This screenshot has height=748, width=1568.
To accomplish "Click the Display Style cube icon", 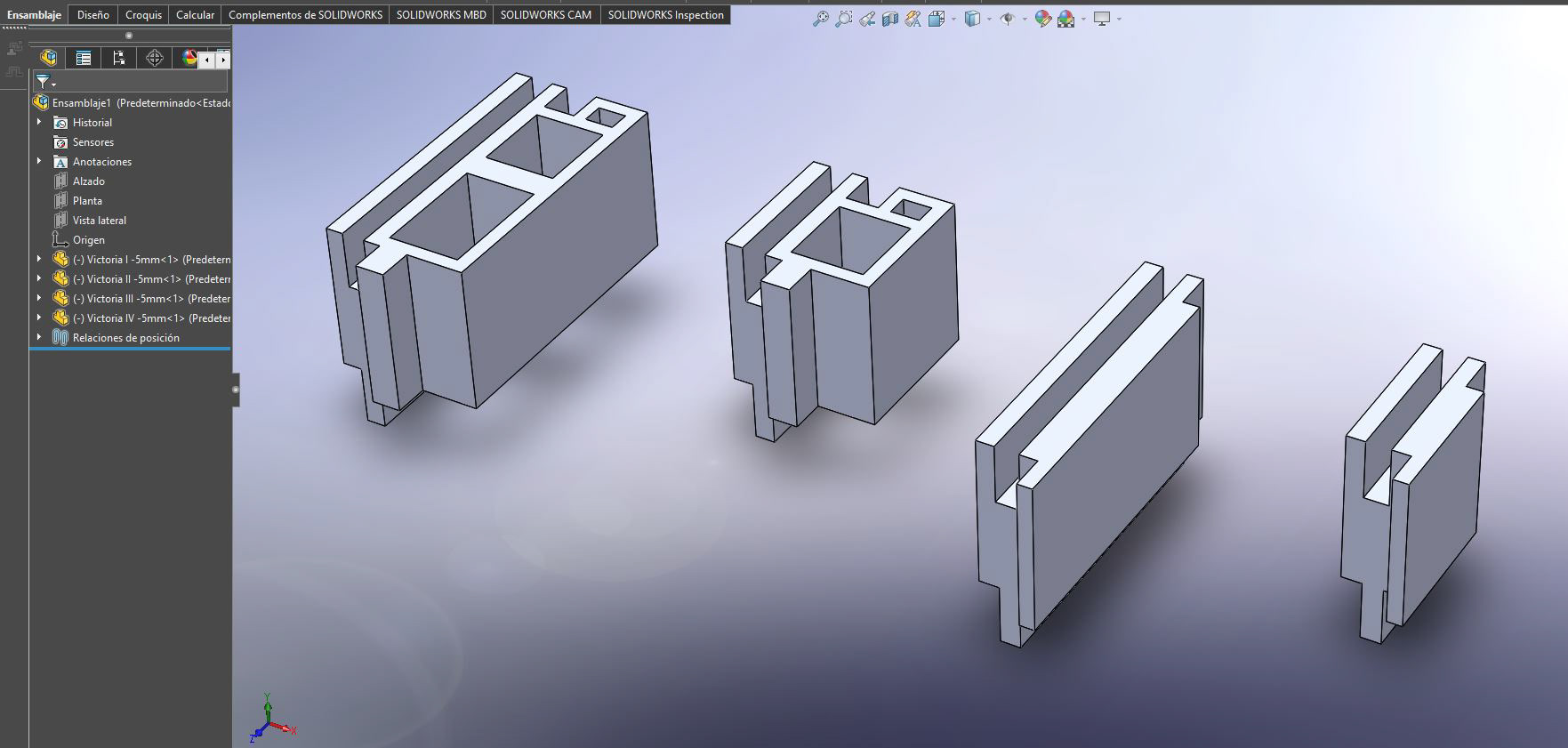I will (972, 19).
